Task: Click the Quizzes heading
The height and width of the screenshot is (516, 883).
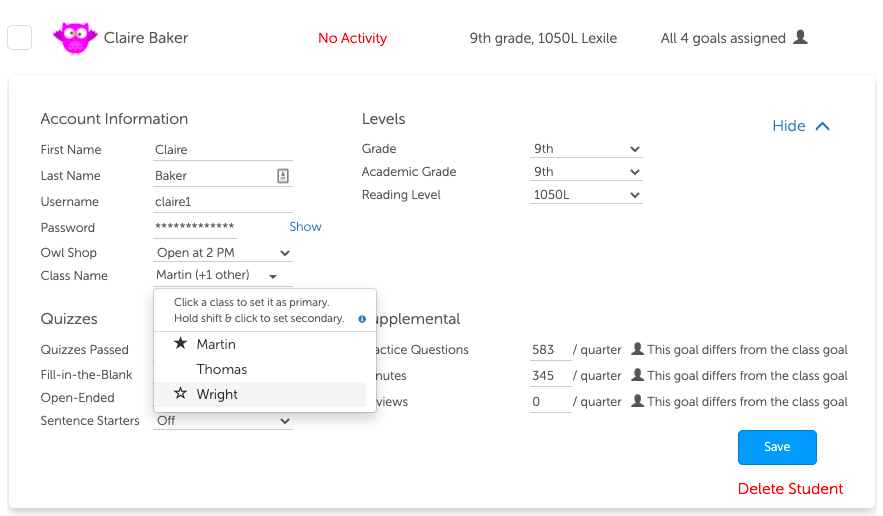Action: pos(69,319)
